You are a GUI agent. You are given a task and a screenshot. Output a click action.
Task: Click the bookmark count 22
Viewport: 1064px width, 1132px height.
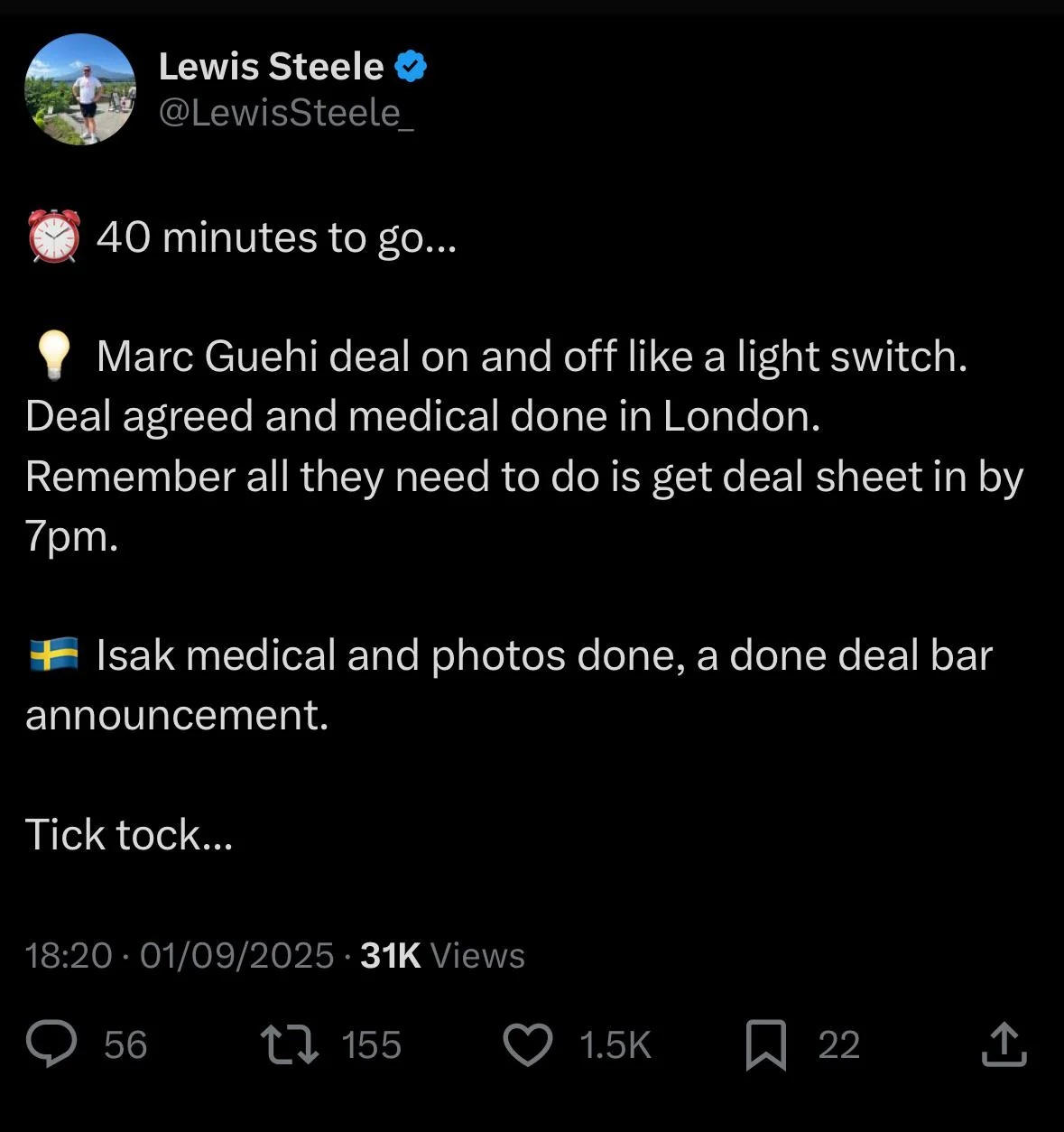[x=838, y=1045]
